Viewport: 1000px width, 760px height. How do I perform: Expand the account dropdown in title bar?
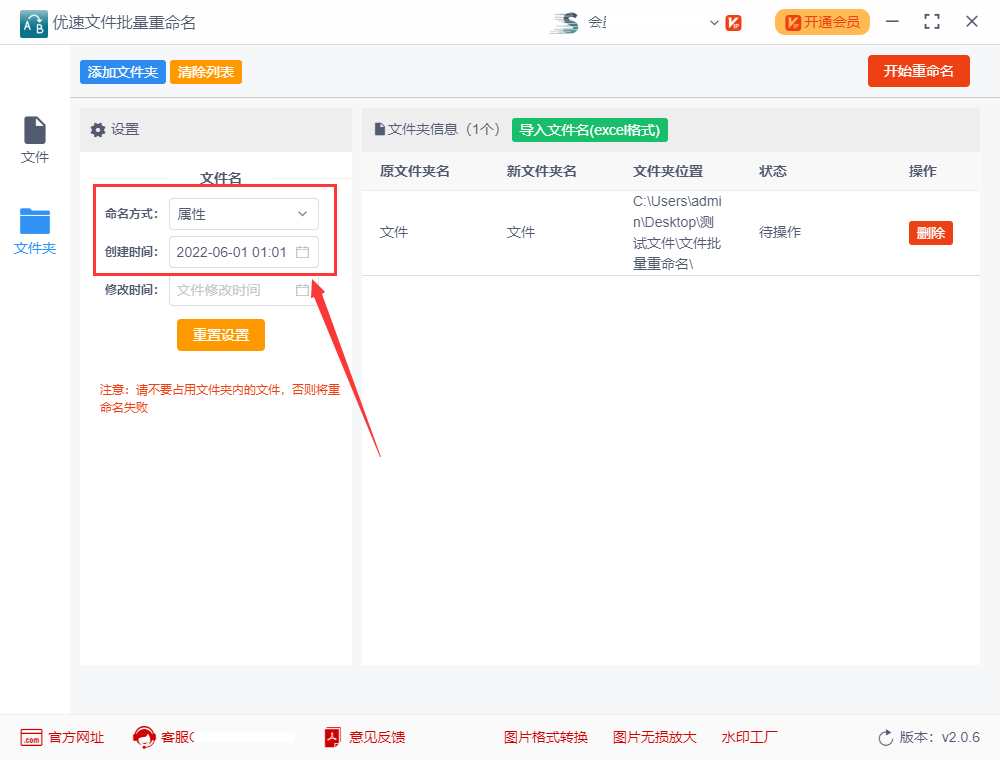[713, 21]
